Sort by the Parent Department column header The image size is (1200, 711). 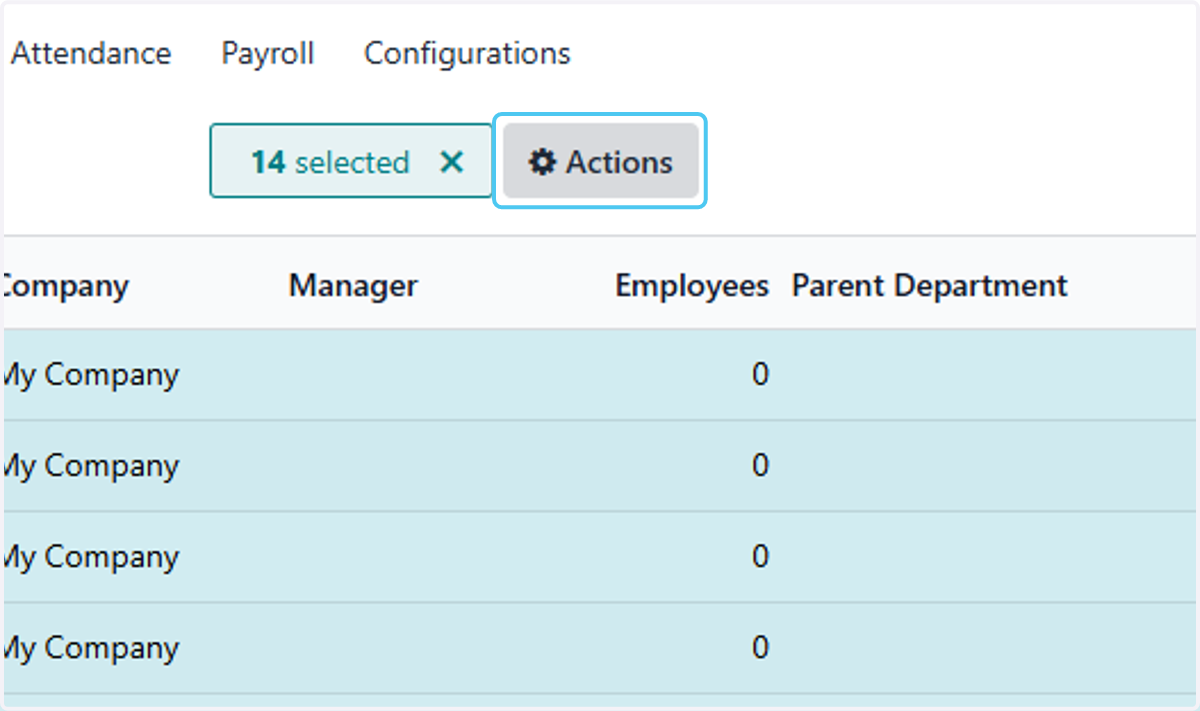tap(930, 286)
